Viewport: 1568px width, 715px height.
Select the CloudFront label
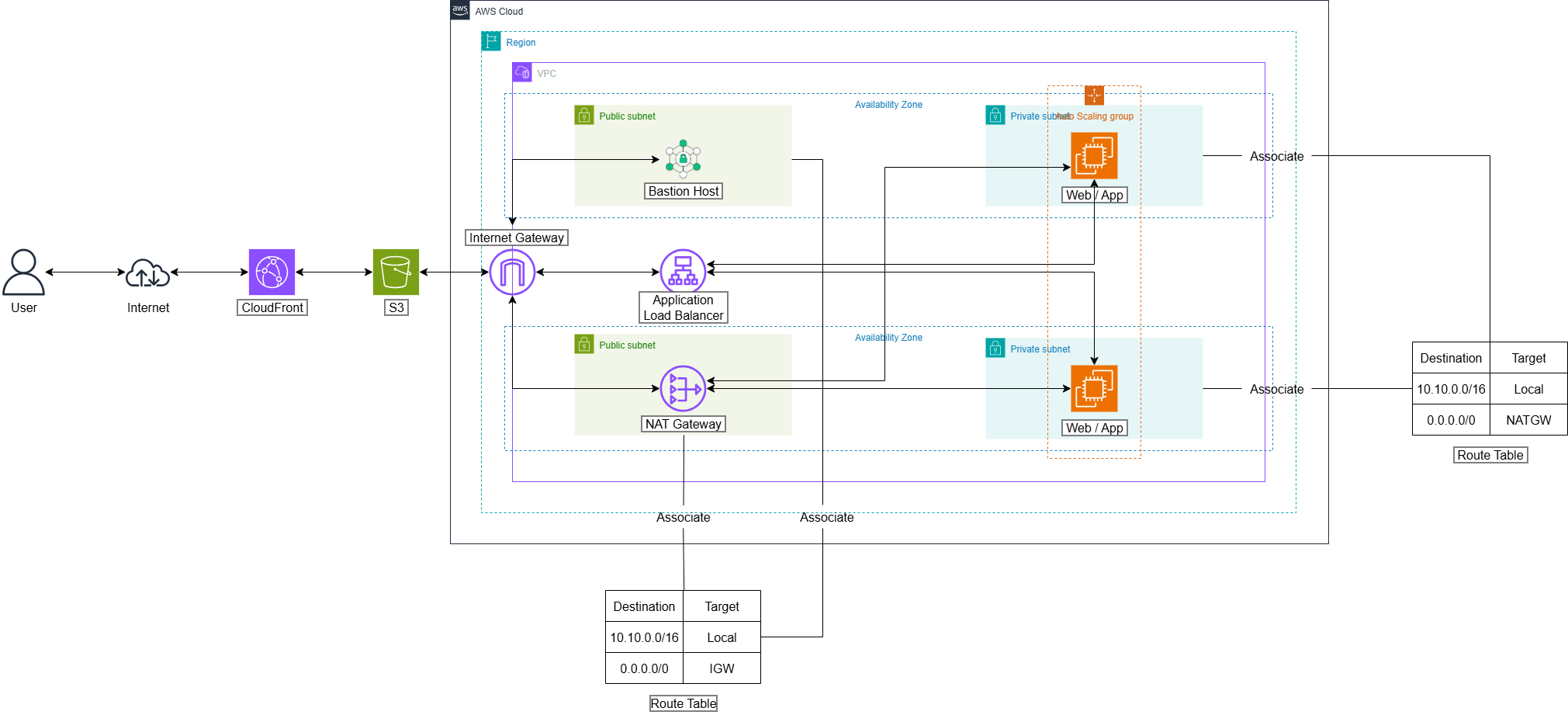272,307
